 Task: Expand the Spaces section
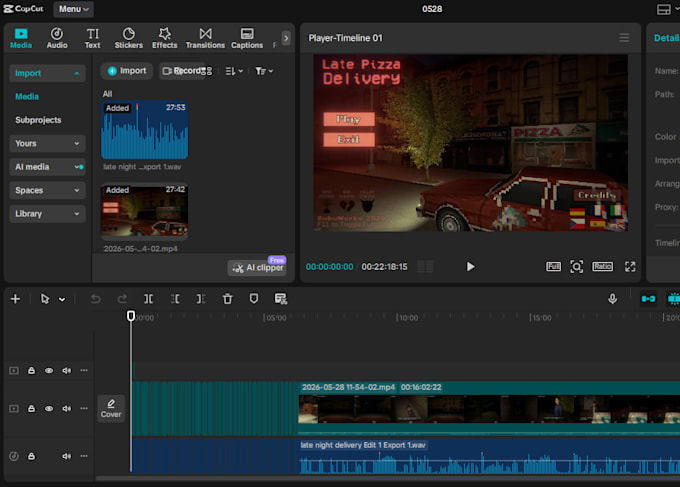[47, 190]
